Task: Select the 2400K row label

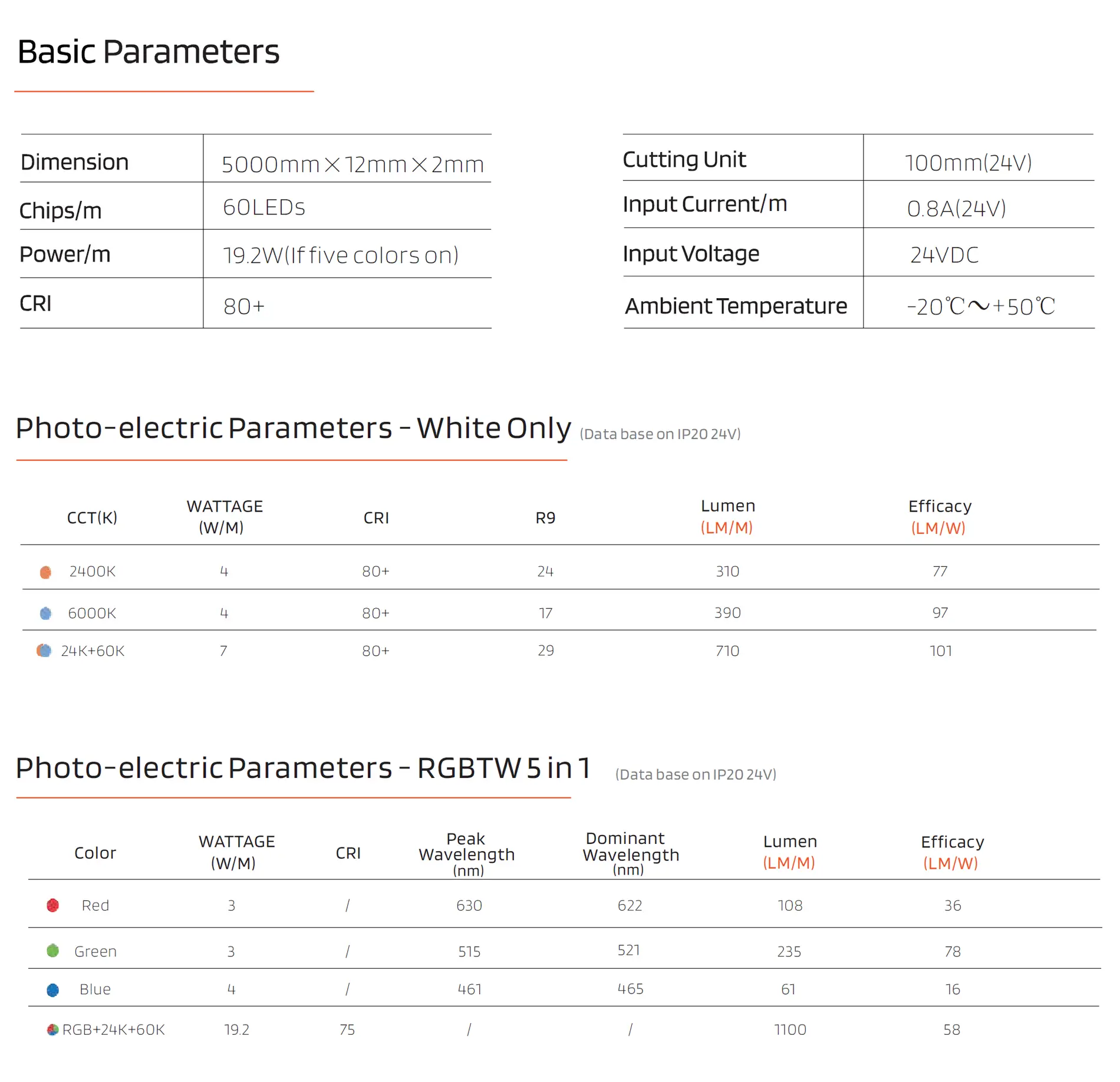Action: 93,572
